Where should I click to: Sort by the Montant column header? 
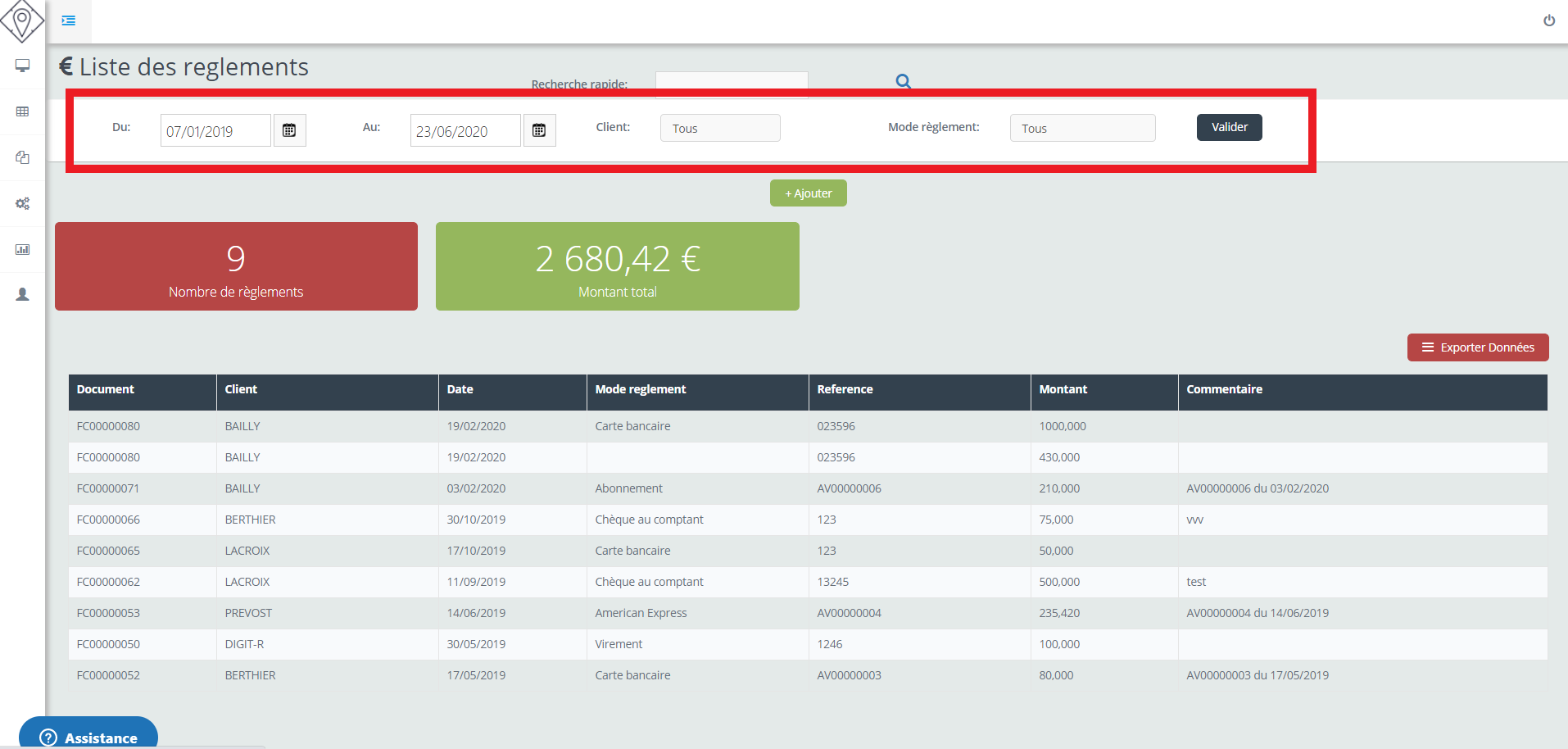tap(1063, 389)
